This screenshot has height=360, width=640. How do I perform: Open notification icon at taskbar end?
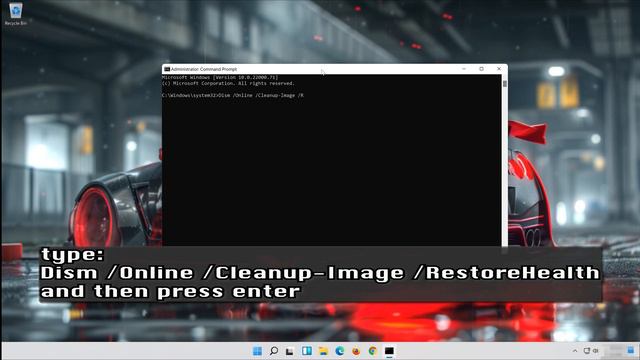click(x=631, y=351)
